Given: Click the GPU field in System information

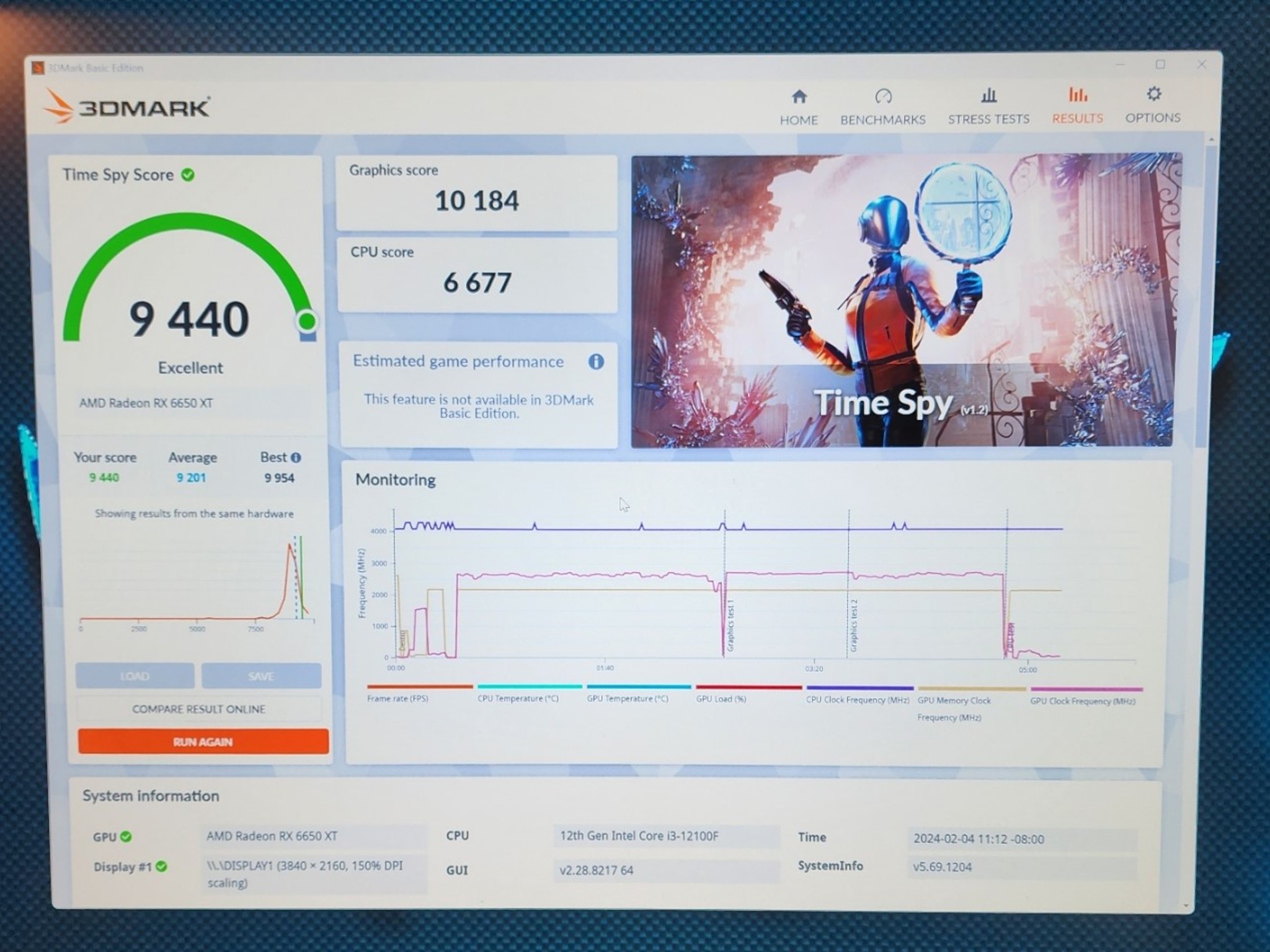Looking at the screenshot, I should [314, 836].
